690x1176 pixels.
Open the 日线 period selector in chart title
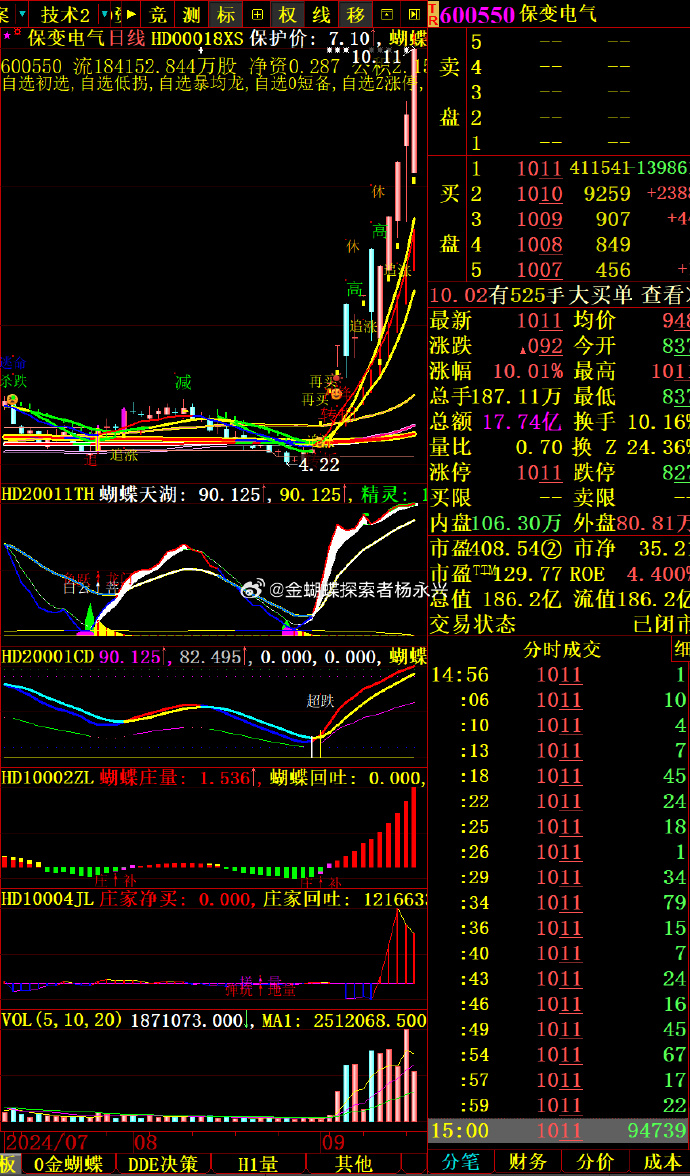[x=127, y=38]
